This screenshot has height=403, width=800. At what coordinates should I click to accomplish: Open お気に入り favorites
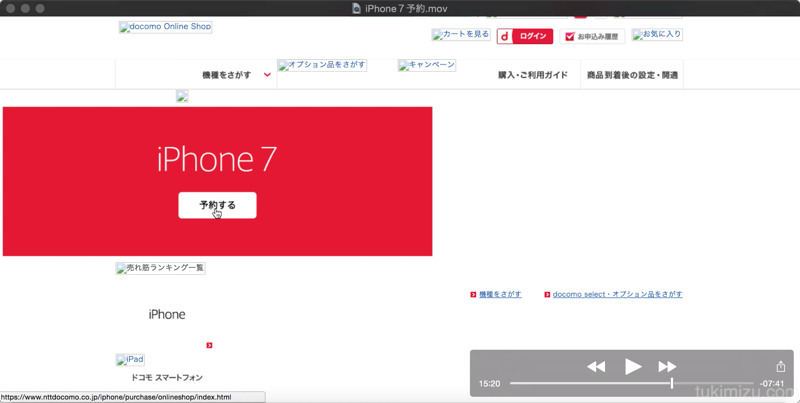657,35
